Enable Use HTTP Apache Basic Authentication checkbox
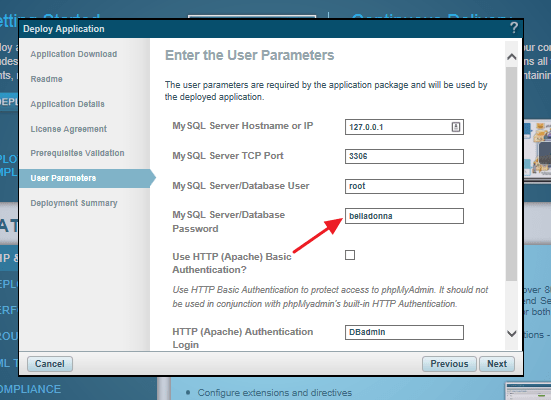The image size is (551, 400). pyautogui.click(x=350, y=255)
